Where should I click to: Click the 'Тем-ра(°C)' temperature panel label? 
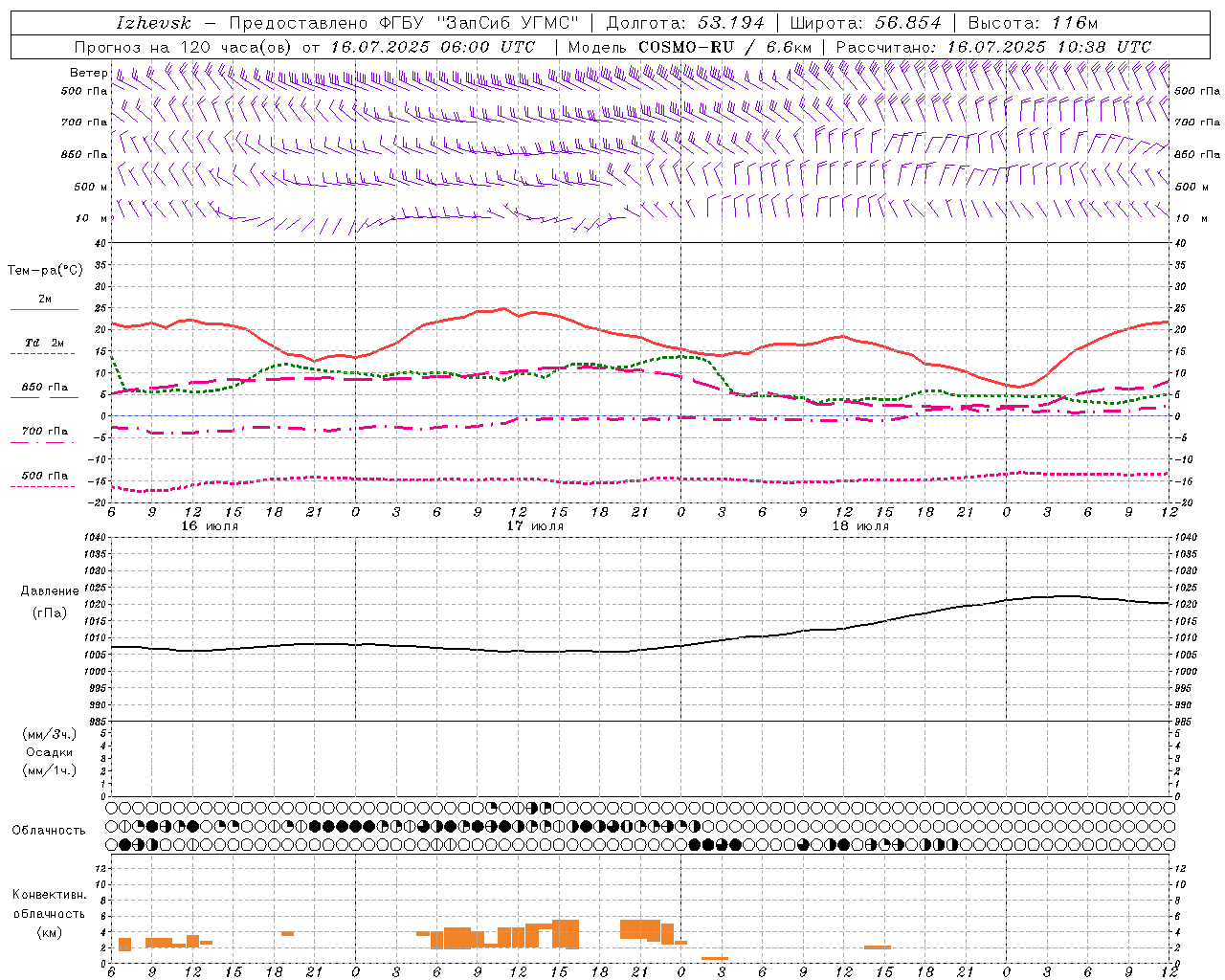45,271
